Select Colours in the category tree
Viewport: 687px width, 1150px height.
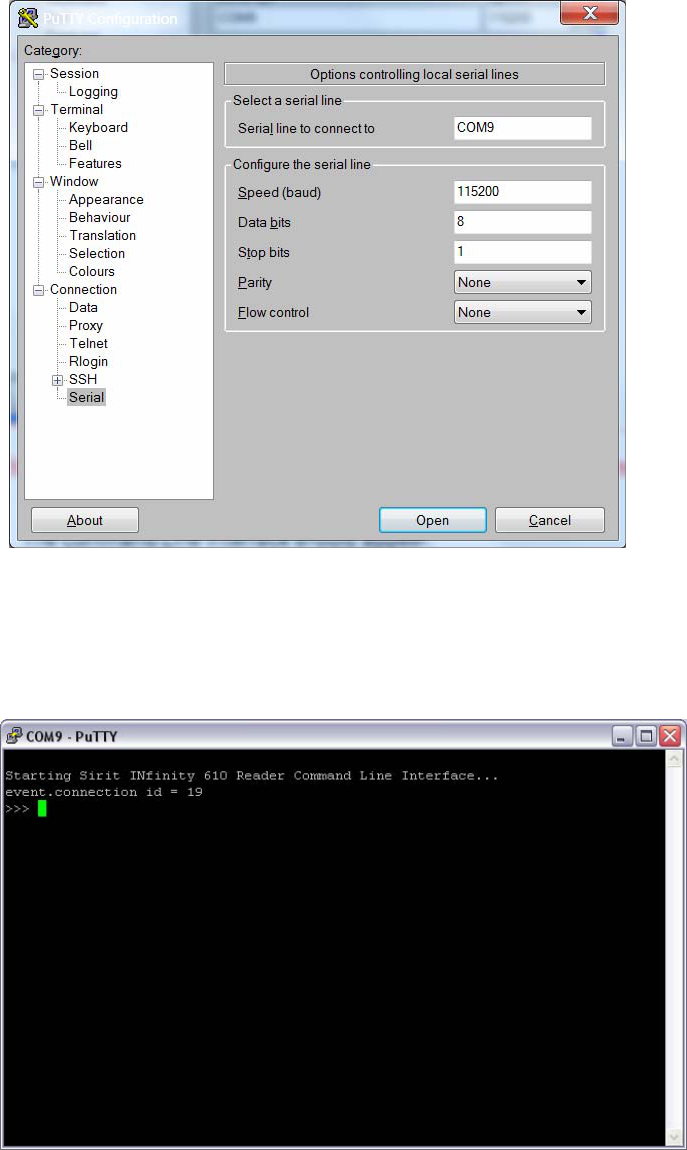[92, 271]
